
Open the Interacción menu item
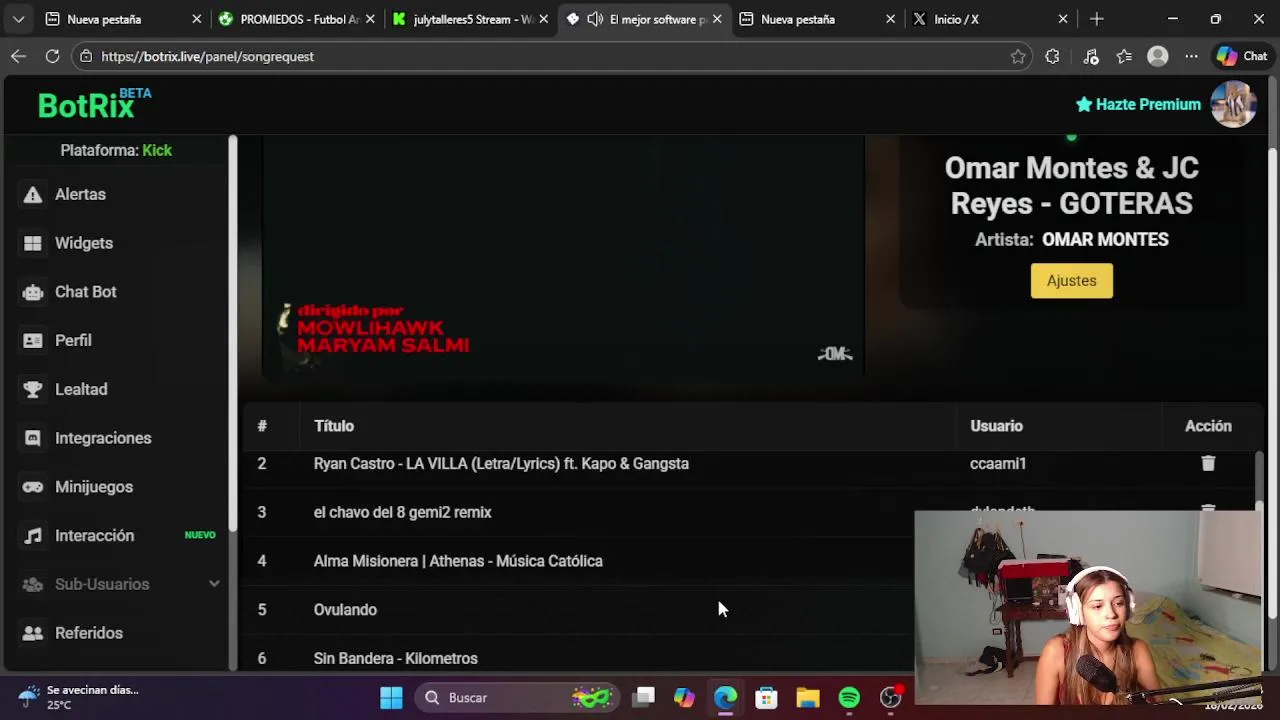click(119, 536)
